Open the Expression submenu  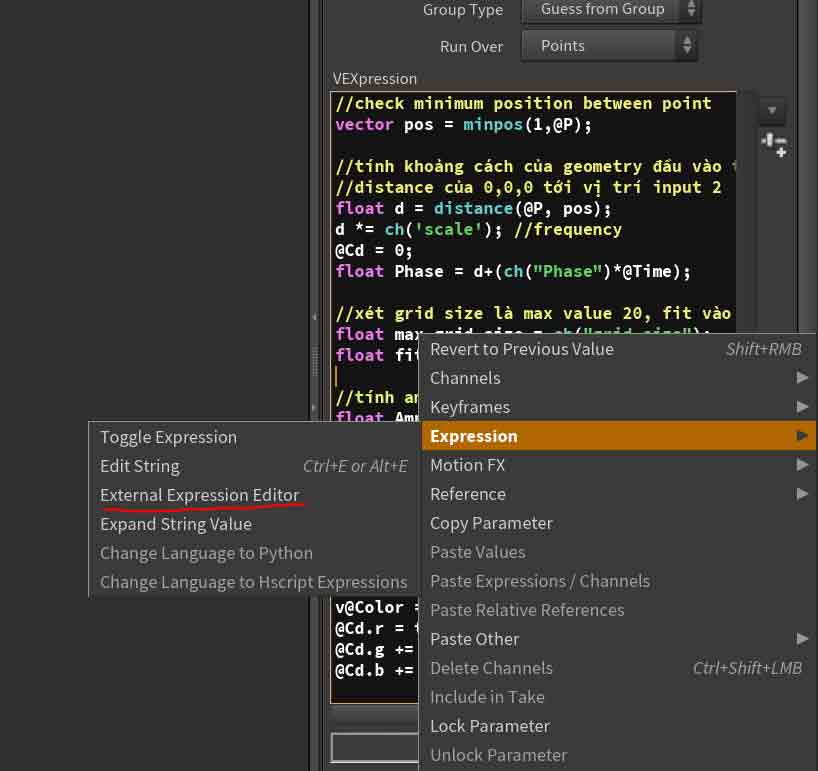pyautogui.click(x=618, y=436)
